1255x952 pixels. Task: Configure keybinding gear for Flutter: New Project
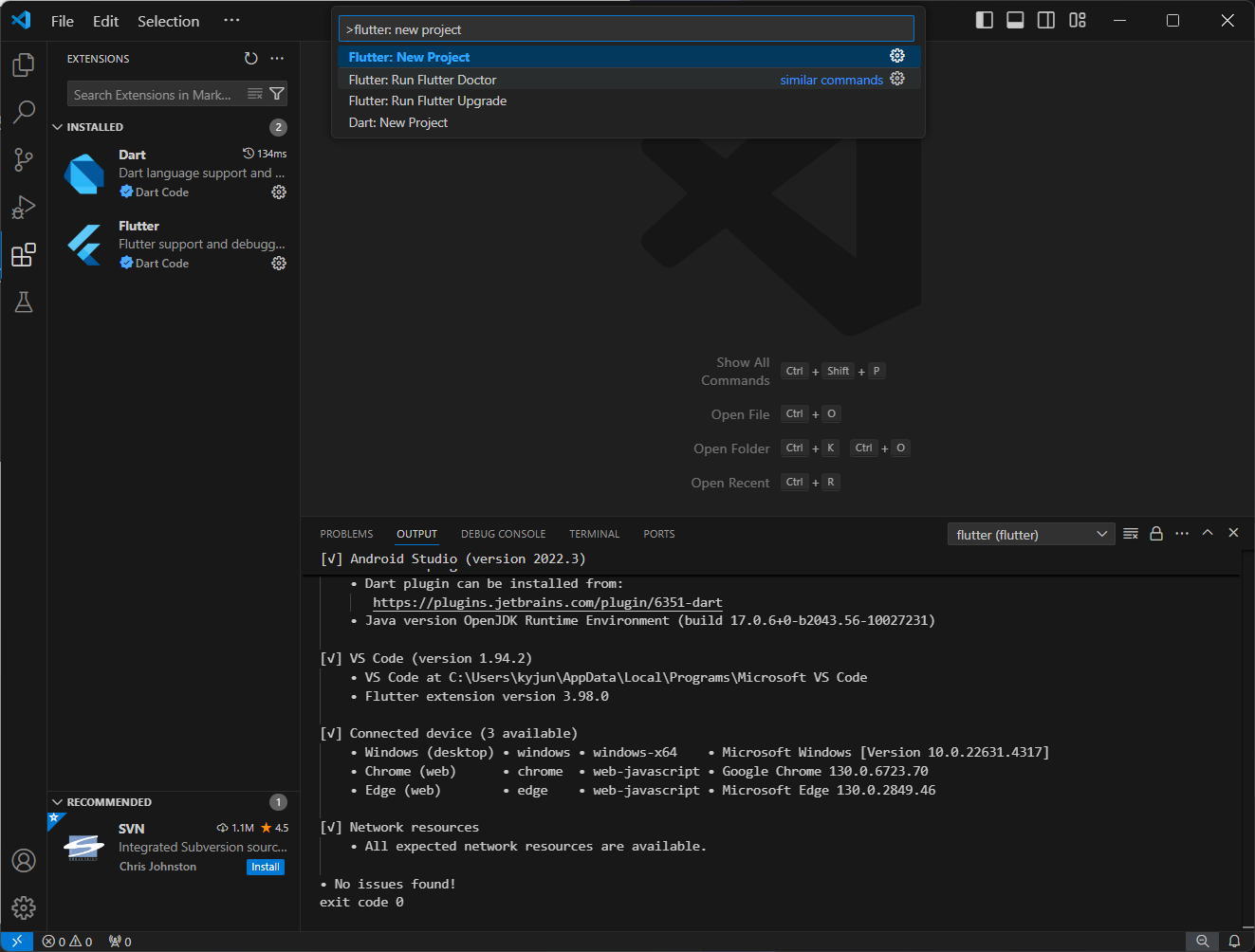(897, 56)
